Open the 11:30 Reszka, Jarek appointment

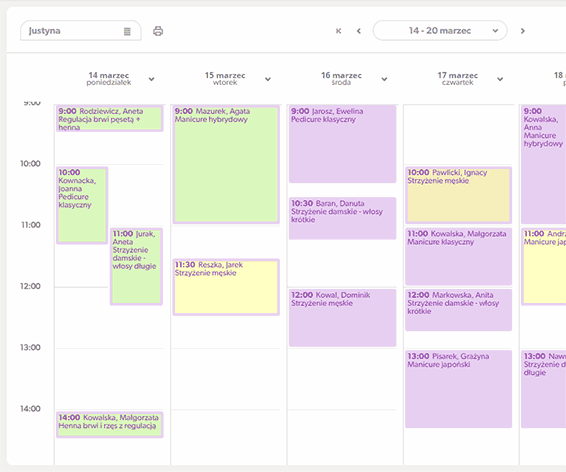coord(226,287)
